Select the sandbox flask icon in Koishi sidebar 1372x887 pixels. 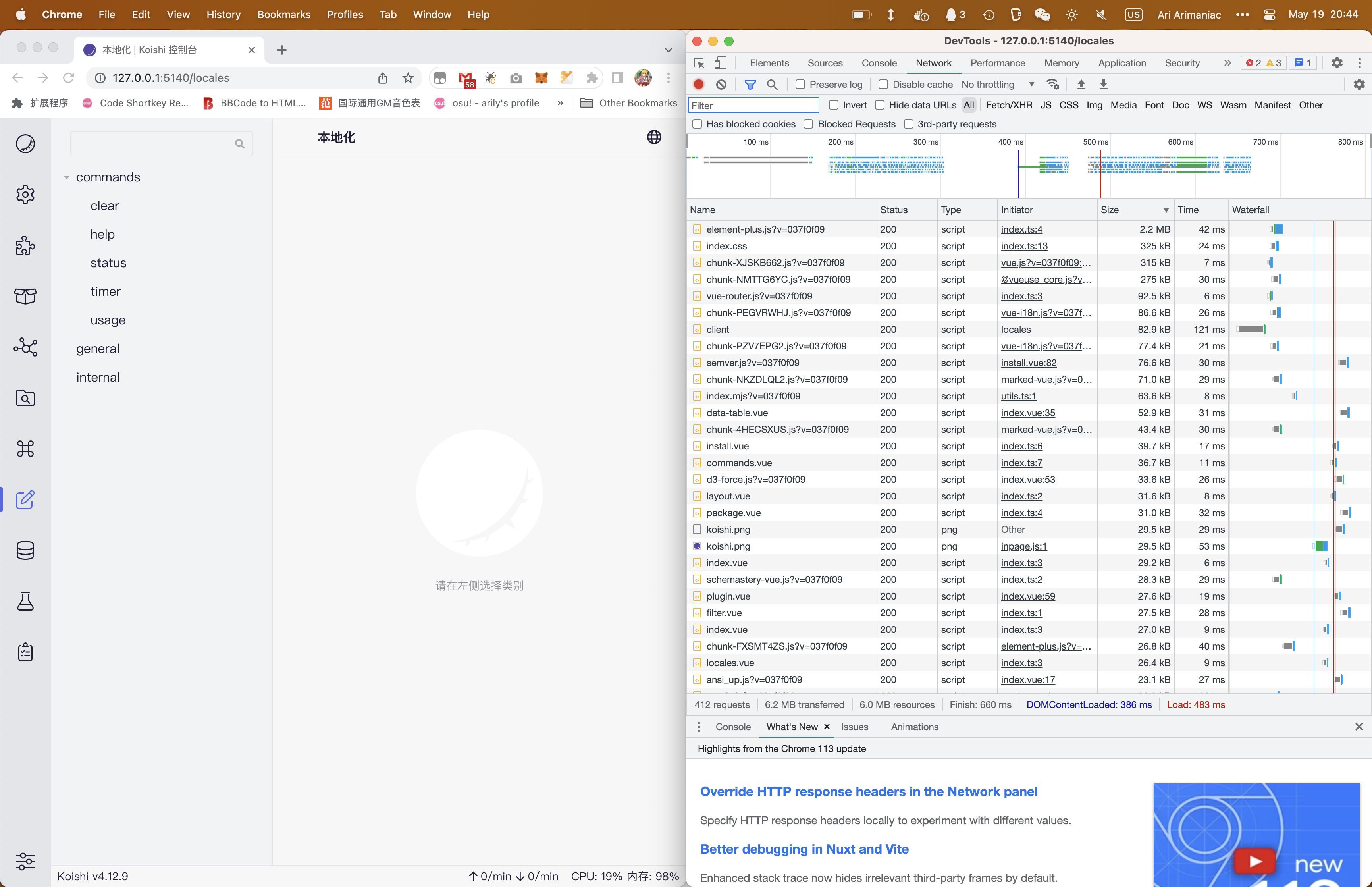click(25, 601)
